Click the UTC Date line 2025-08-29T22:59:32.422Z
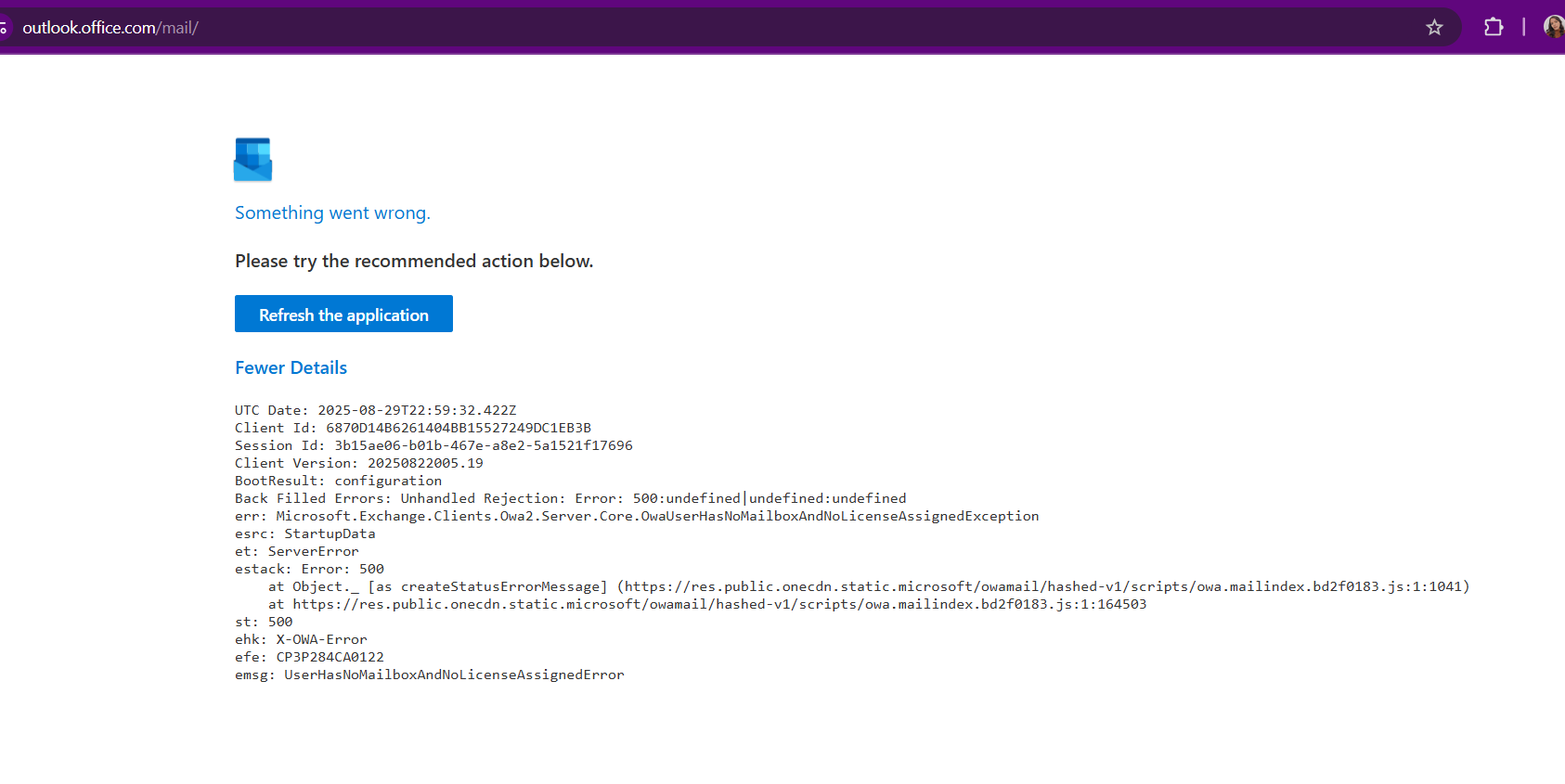Screen dimensions: 1565x784 coord(375,410)
